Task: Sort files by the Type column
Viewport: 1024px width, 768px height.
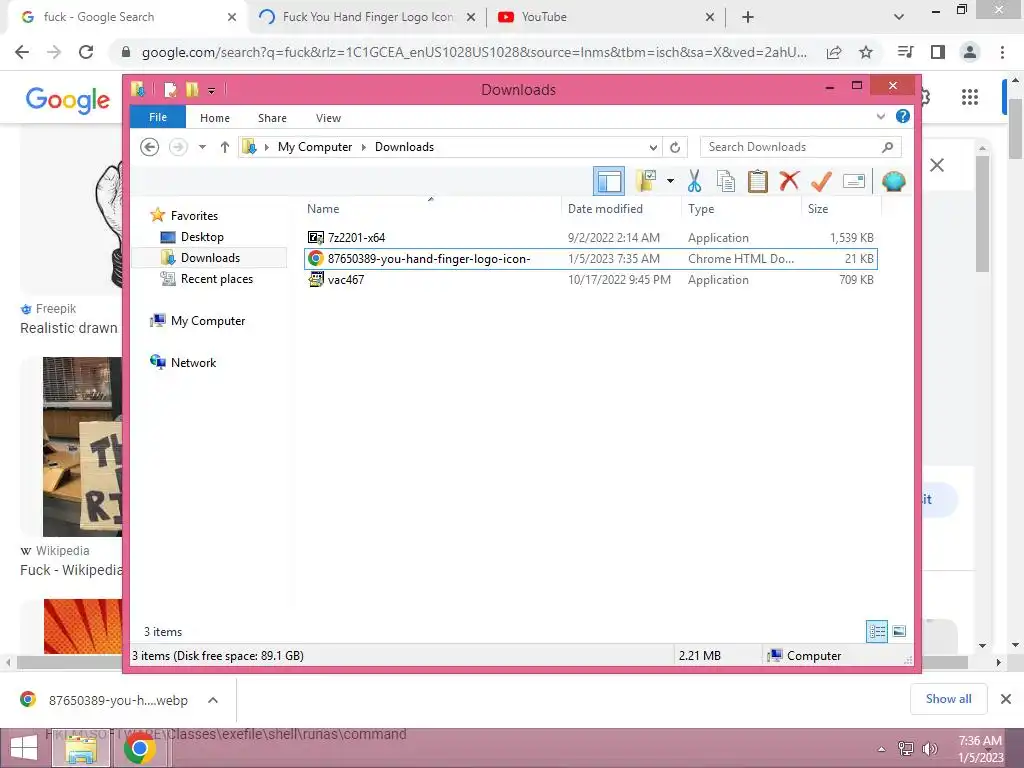Action: (741, 209)
